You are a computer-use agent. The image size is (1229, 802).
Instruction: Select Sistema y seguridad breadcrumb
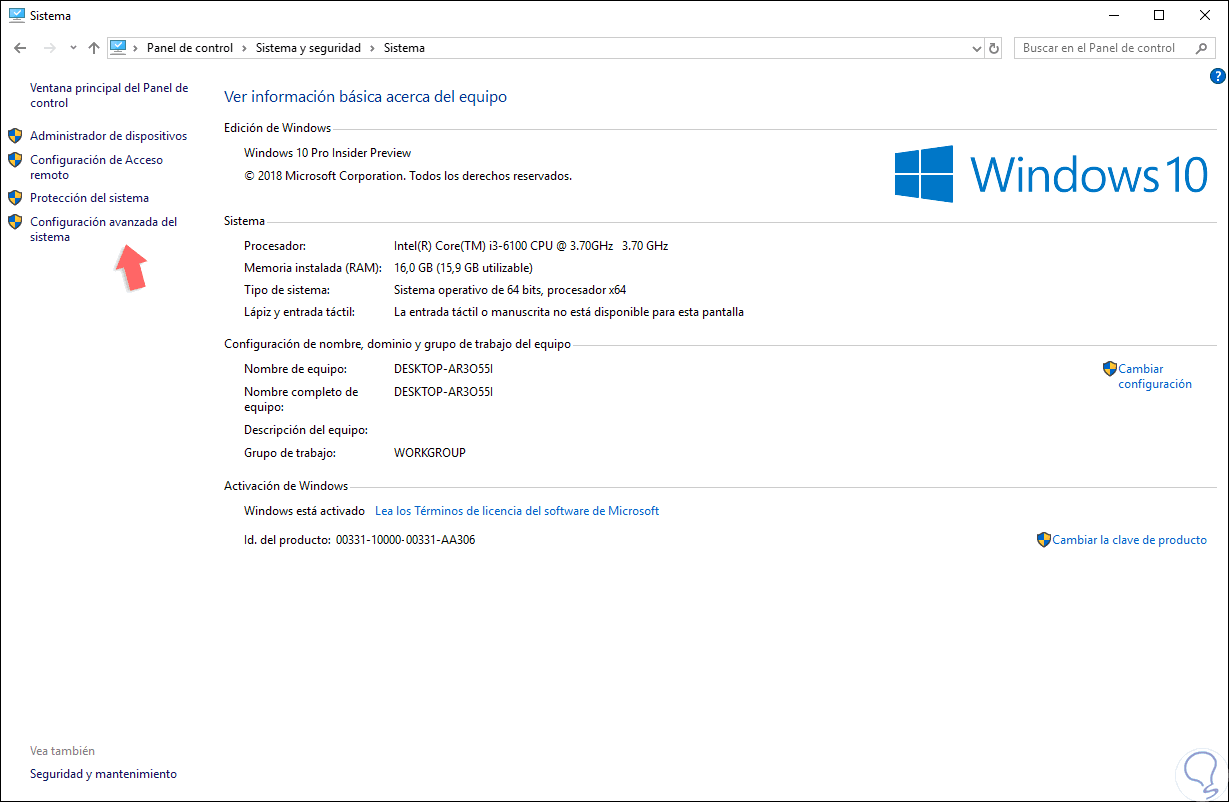point(309,48)
